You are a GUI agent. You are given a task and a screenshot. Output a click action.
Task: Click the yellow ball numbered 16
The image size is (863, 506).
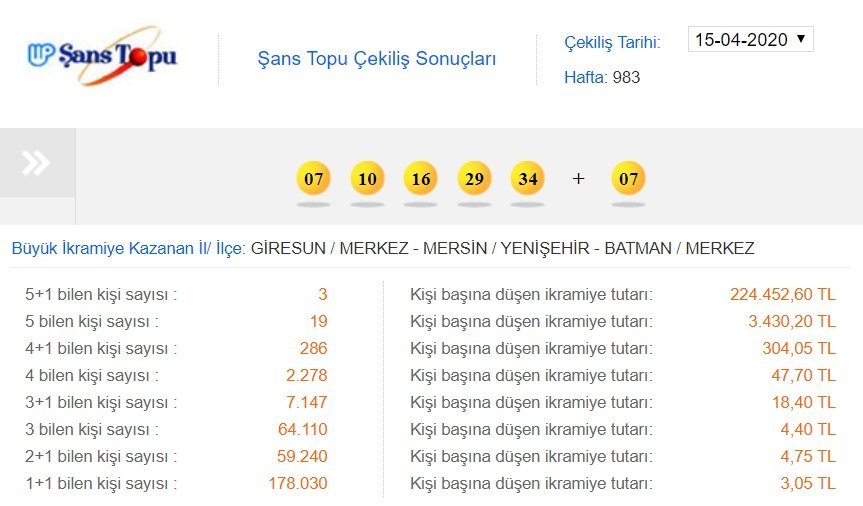click(420, 178)
